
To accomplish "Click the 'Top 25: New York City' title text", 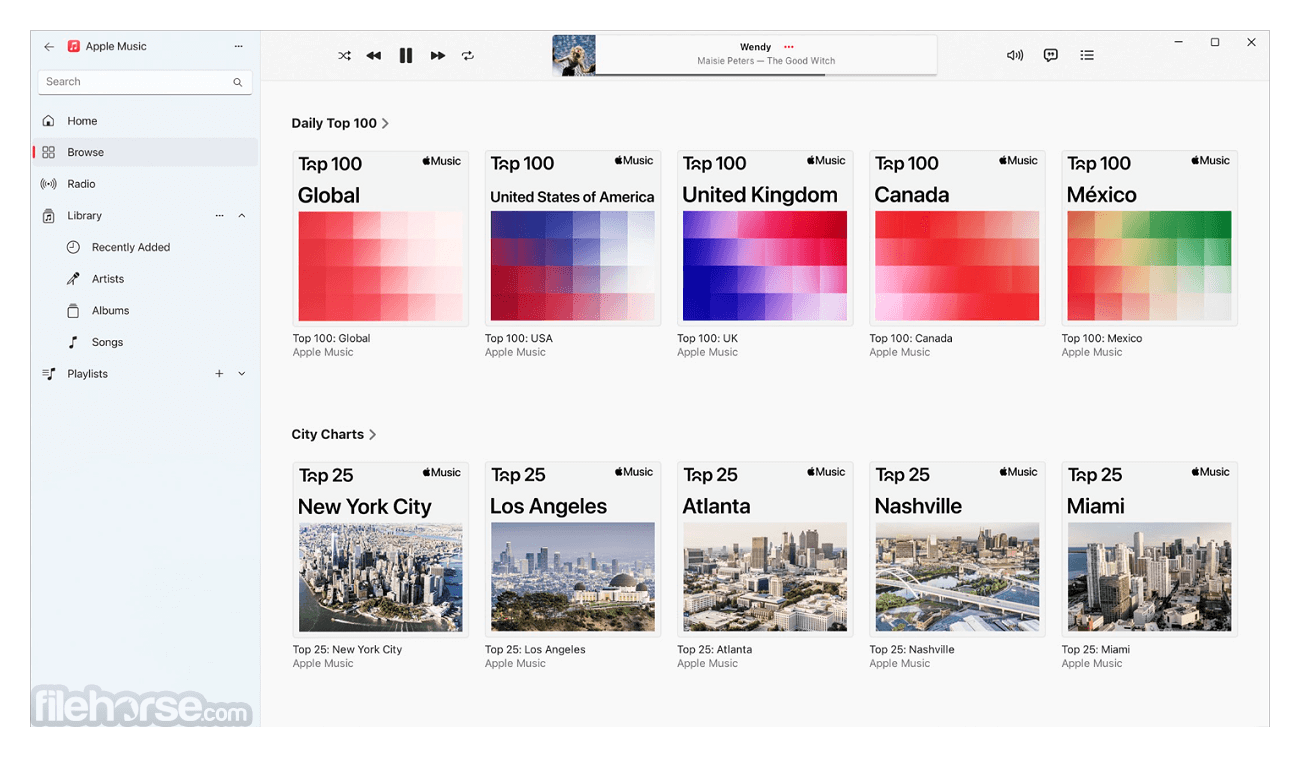I will [x=347, y=650].
